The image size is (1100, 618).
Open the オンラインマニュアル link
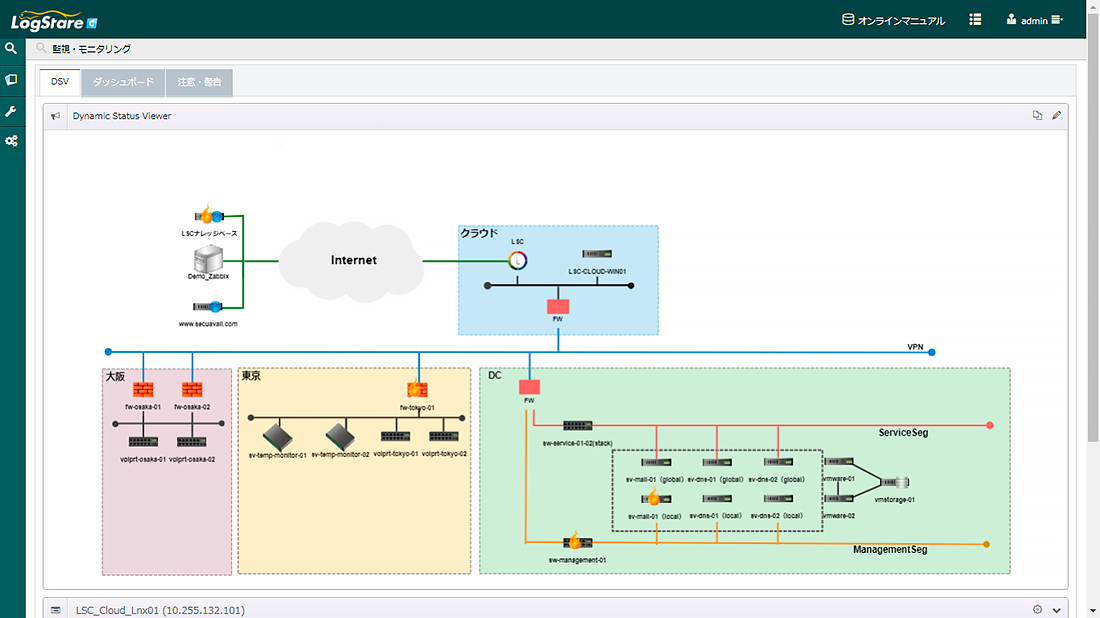tap(893, 20)
